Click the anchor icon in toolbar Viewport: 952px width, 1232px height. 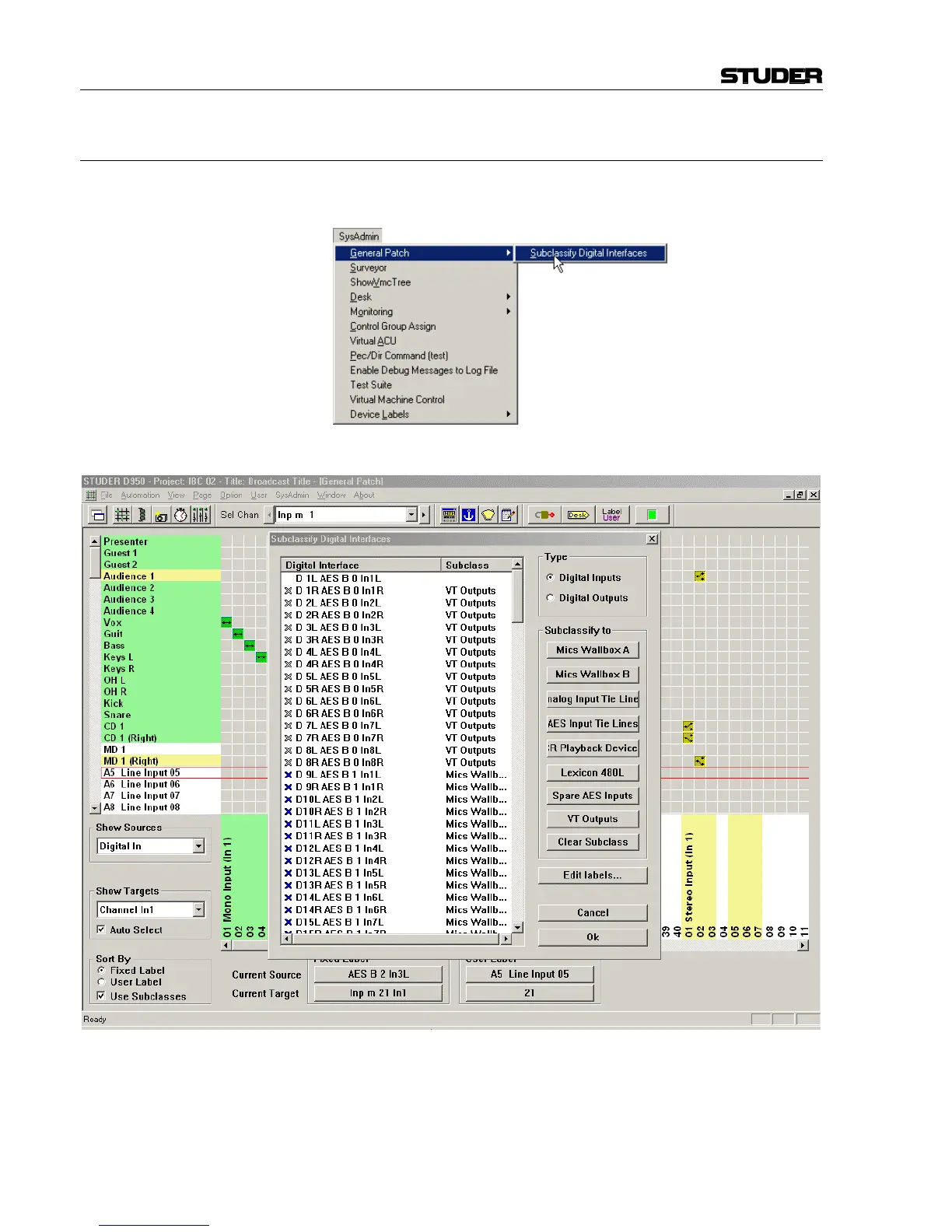[468, 515]
